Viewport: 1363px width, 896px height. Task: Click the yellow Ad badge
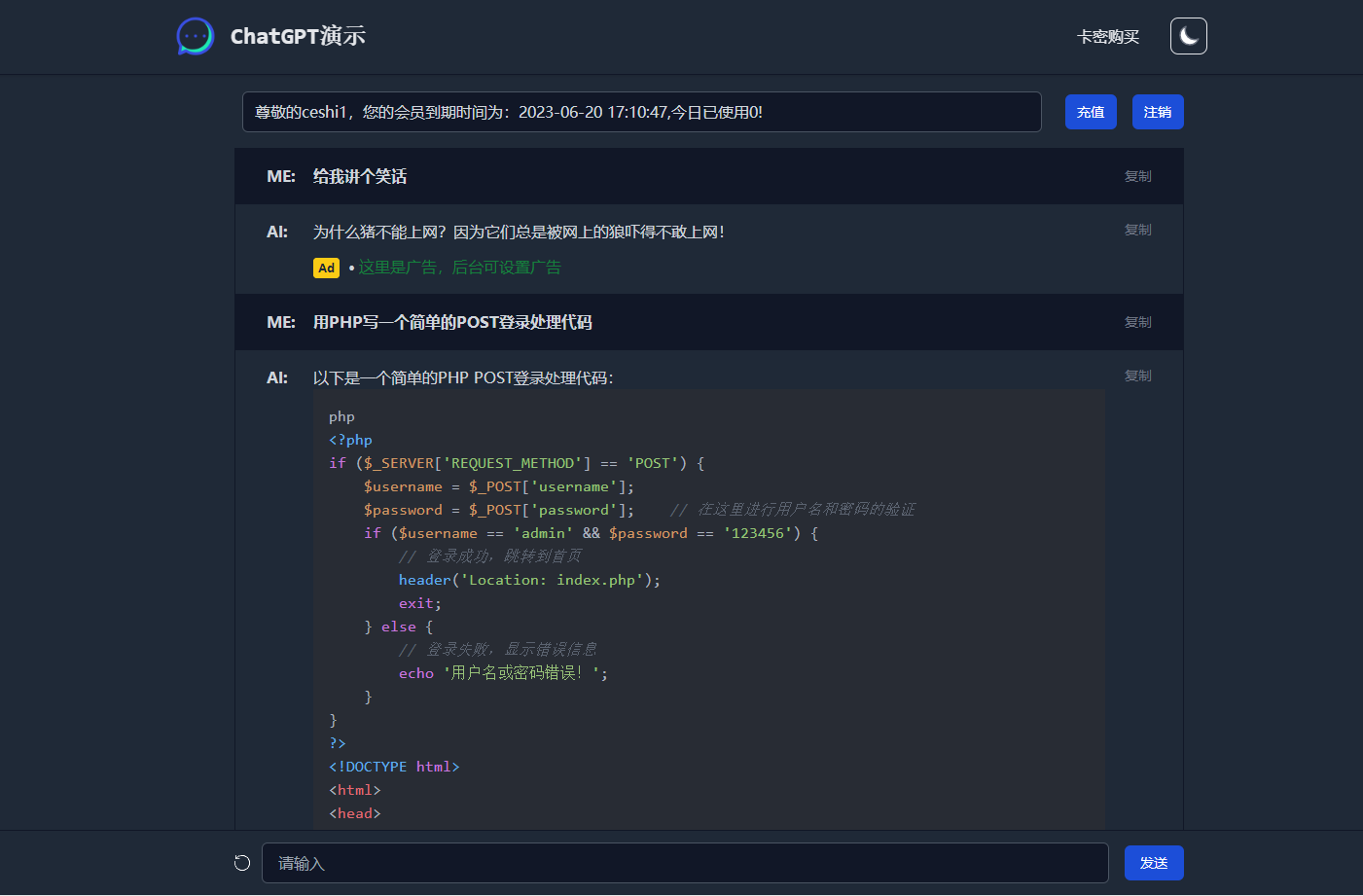pos(326,268)
